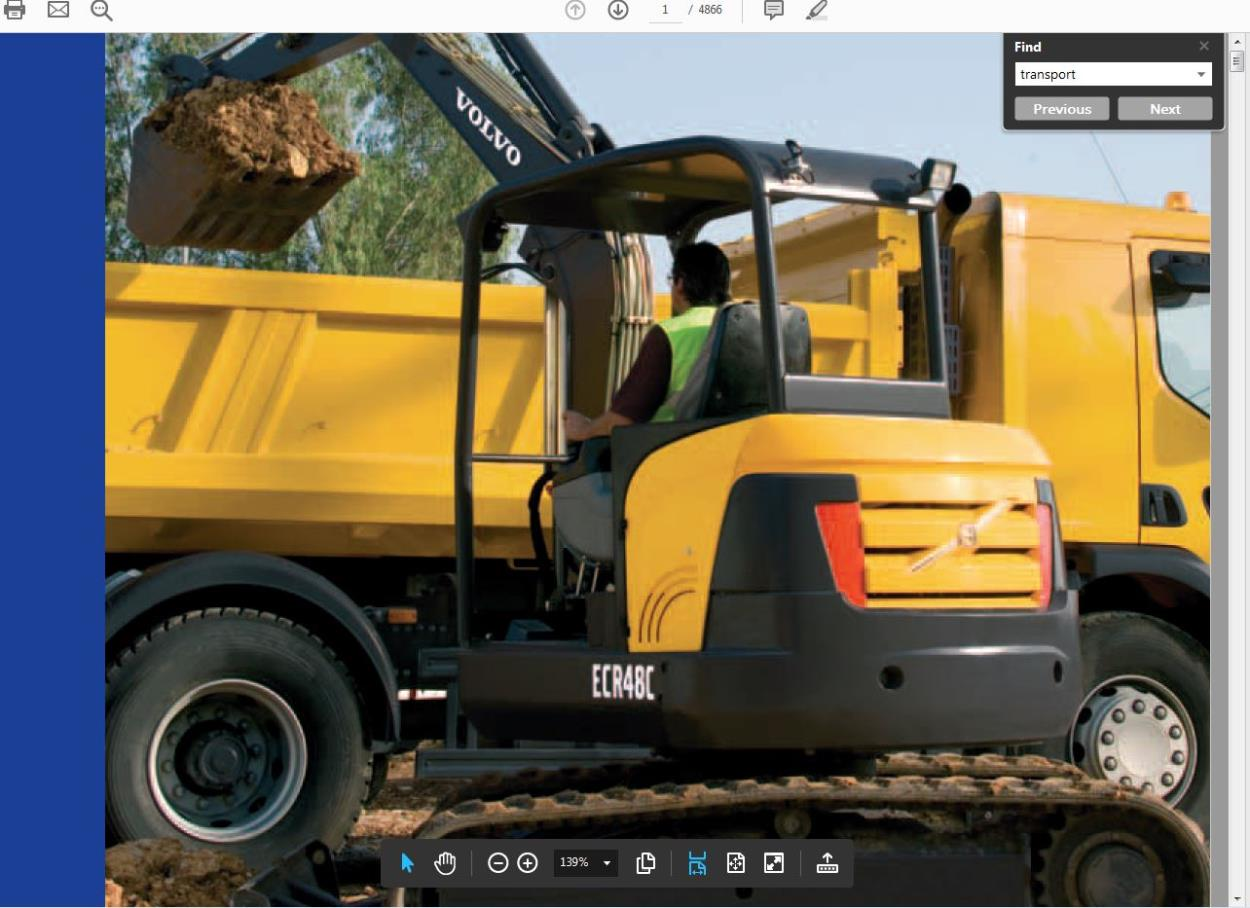The height and width of the screenshot is (908, 1250).
Task: Click the page number input field
Action: (665, 10)
